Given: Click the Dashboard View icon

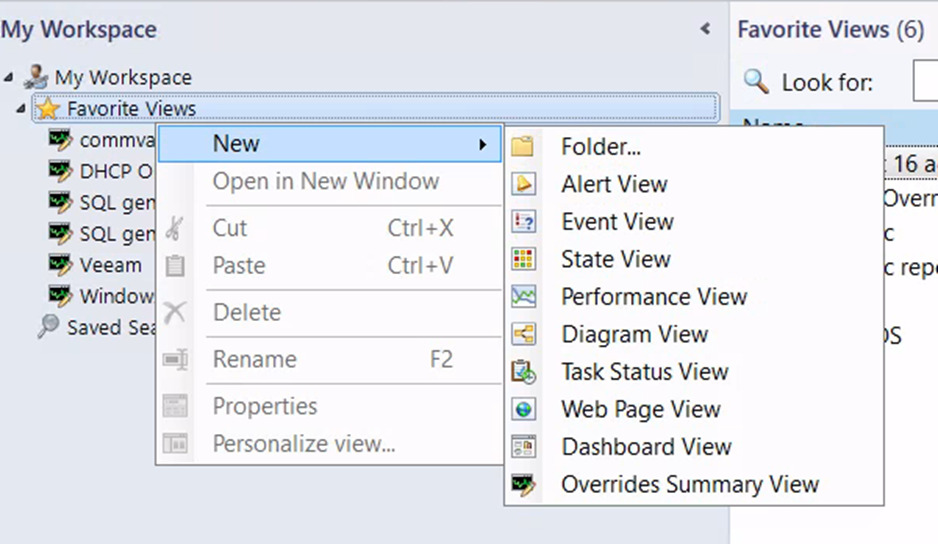Looking at the screenshot, I should 523,446.
